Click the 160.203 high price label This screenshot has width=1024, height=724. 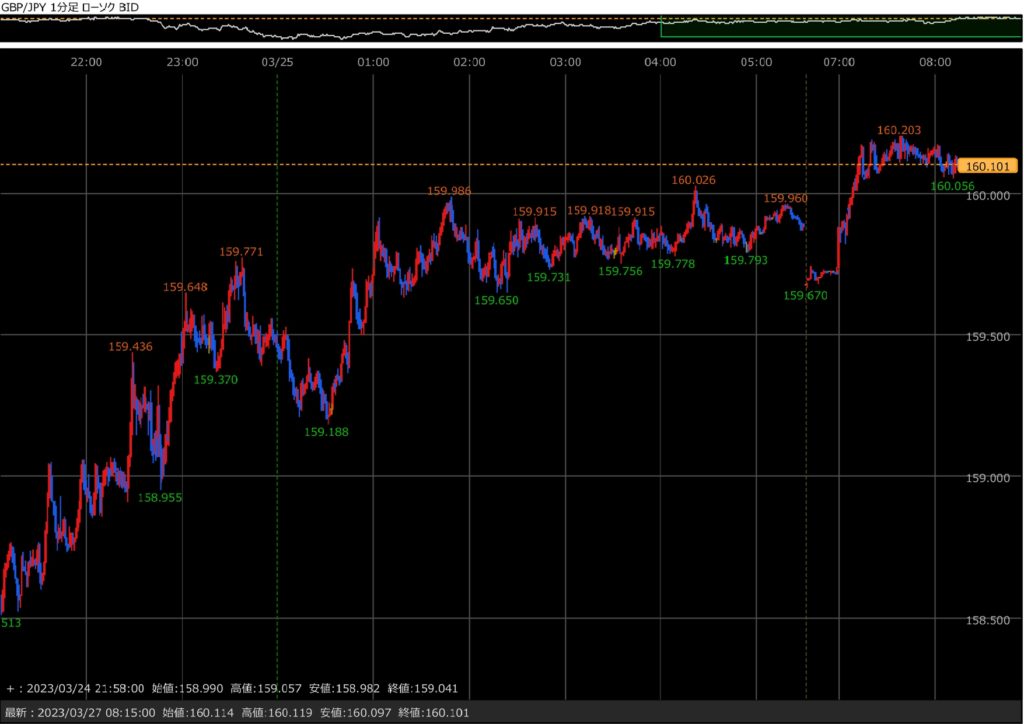point(899,130)
